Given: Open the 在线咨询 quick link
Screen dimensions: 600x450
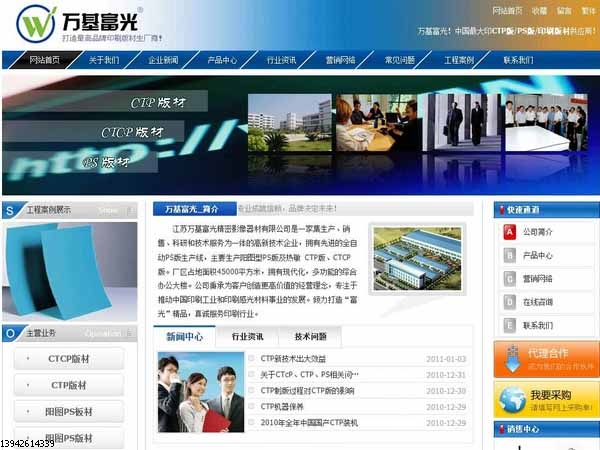Looking at the screenshot, I should coord(538,302).
